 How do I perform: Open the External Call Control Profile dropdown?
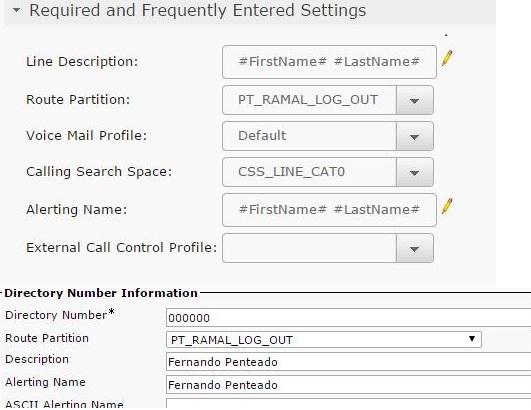coord(415,248)
